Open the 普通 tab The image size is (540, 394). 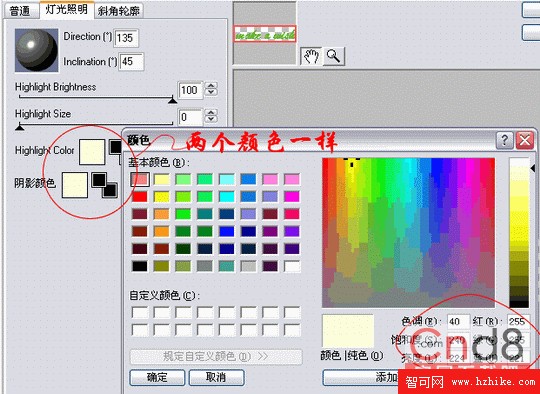tap(20, 11)
